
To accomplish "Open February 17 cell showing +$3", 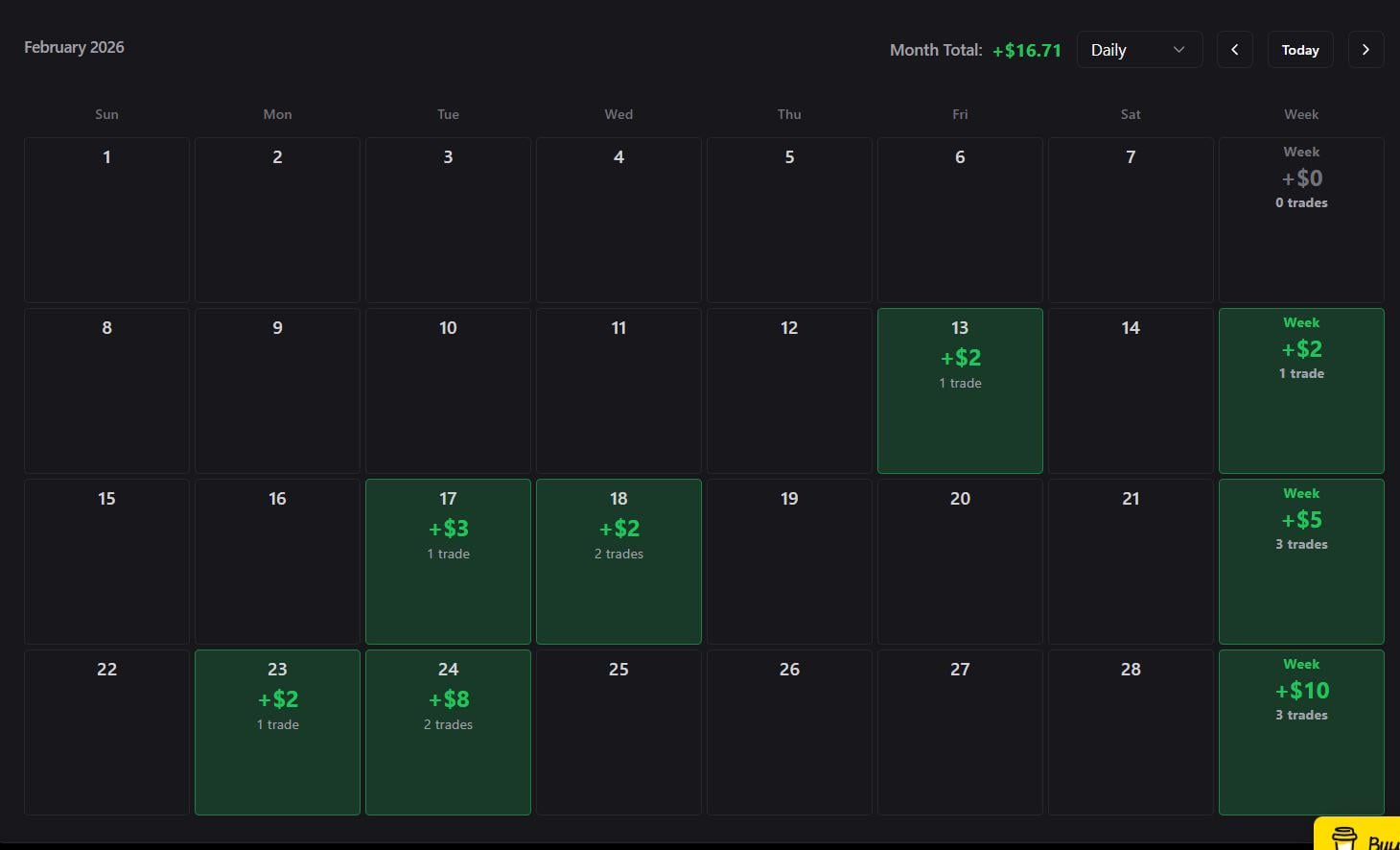I will point(448,561).
